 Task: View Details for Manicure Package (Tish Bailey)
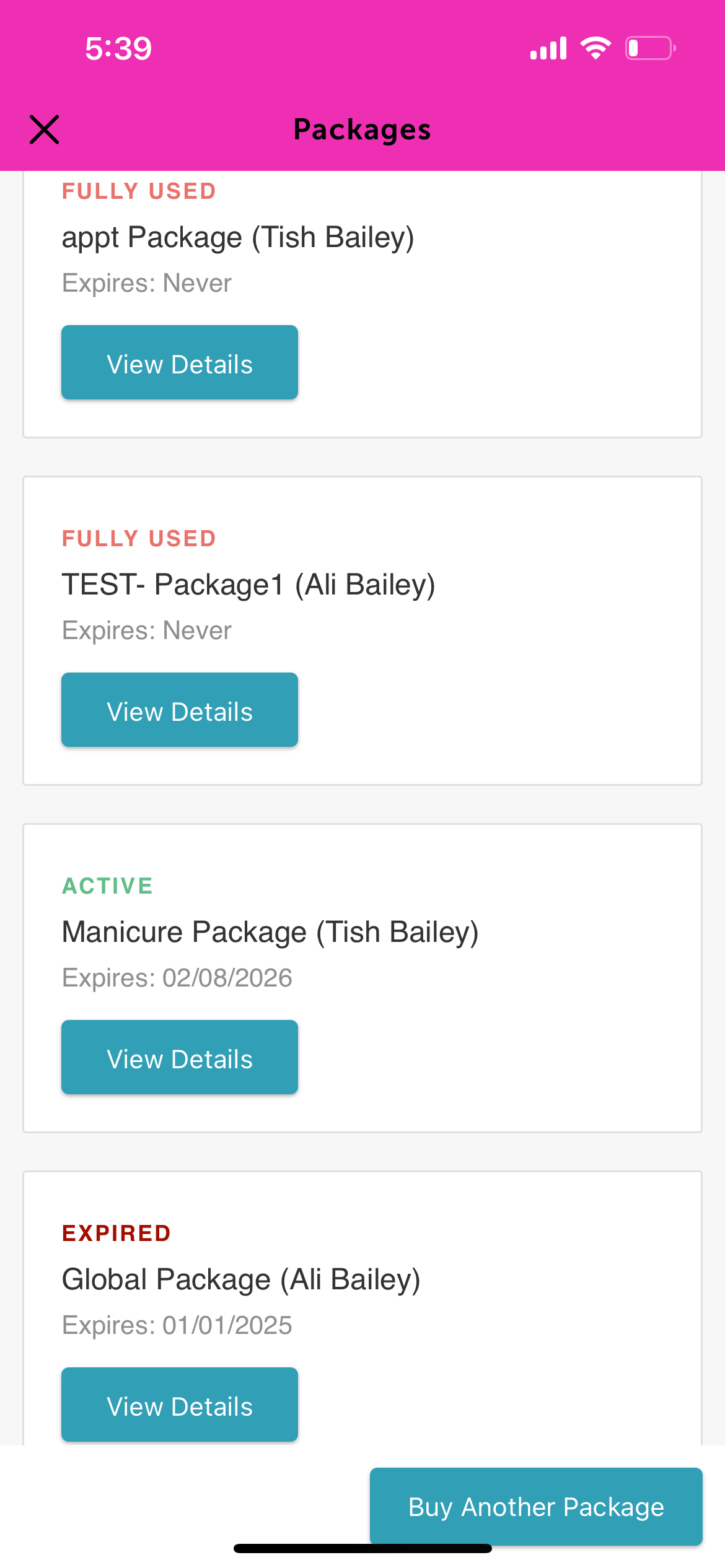click(180, 1057)
